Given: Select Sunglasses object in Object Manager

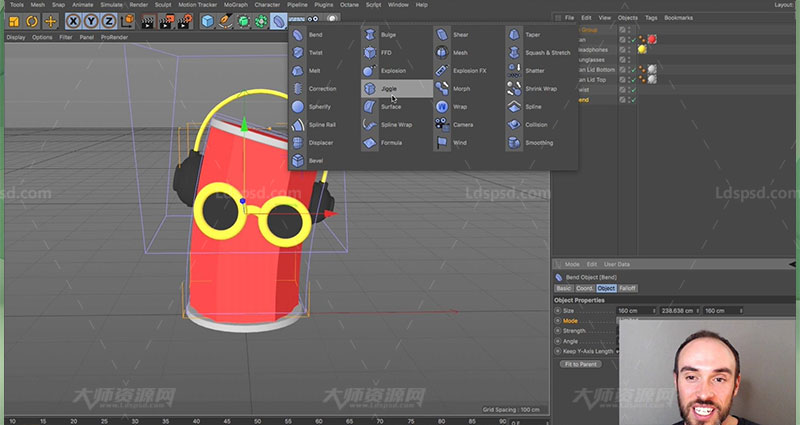Looking at the screenshot, I should tap(592, 60).
